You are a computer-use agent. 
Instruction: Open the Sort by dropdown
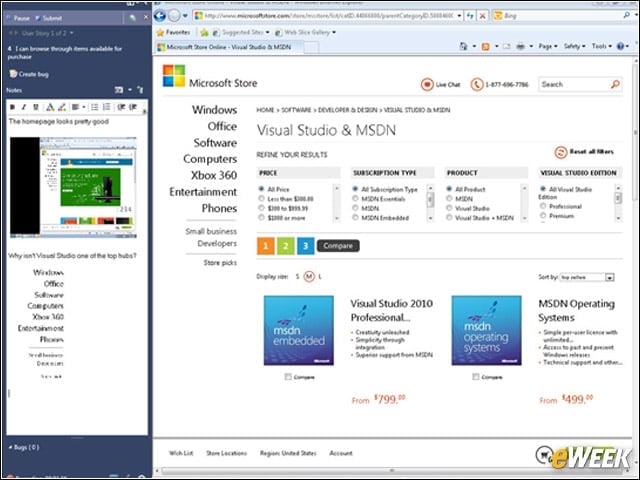587,277
